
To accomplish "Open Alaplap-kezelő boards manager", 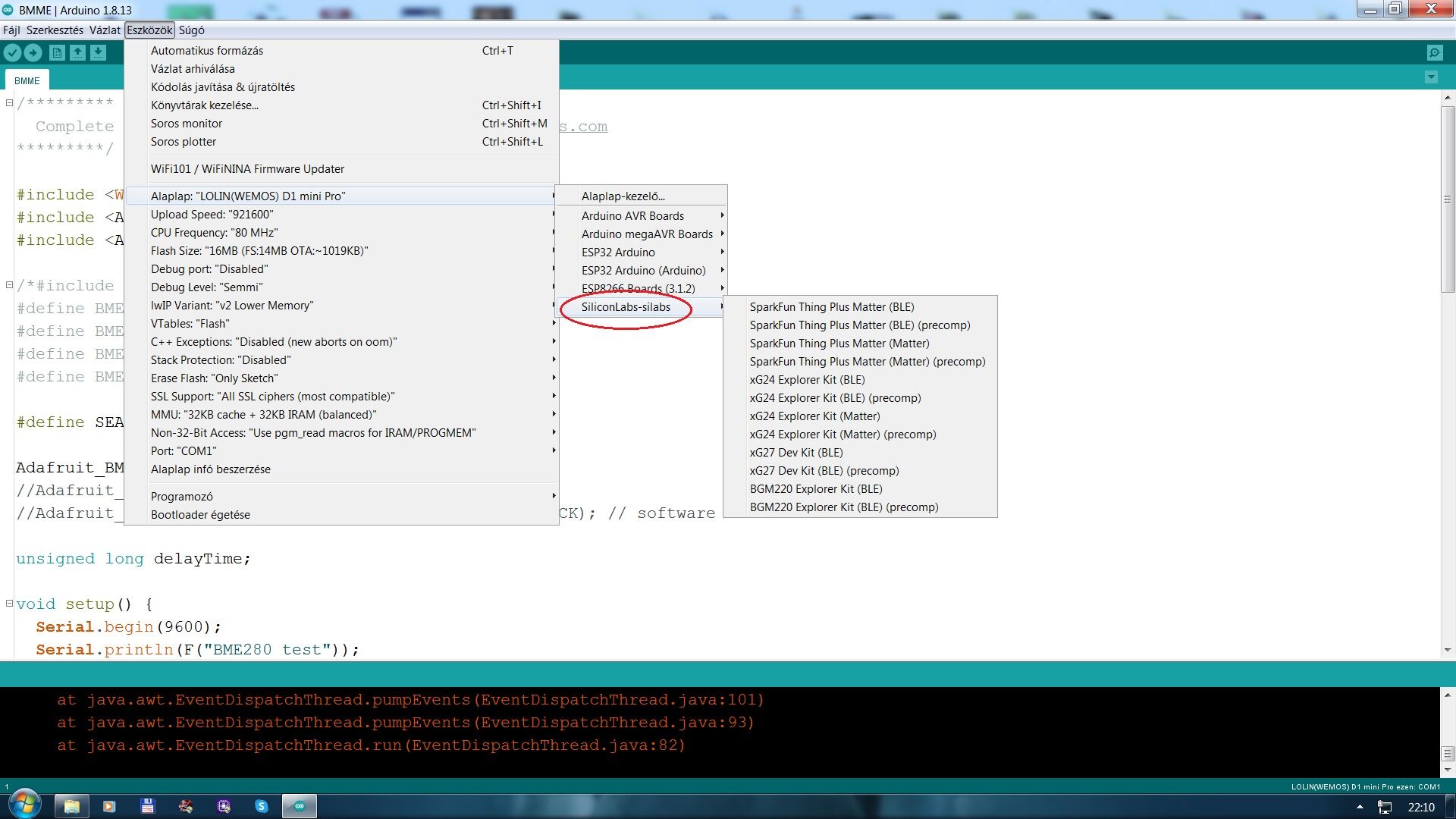I will [642, 196].
